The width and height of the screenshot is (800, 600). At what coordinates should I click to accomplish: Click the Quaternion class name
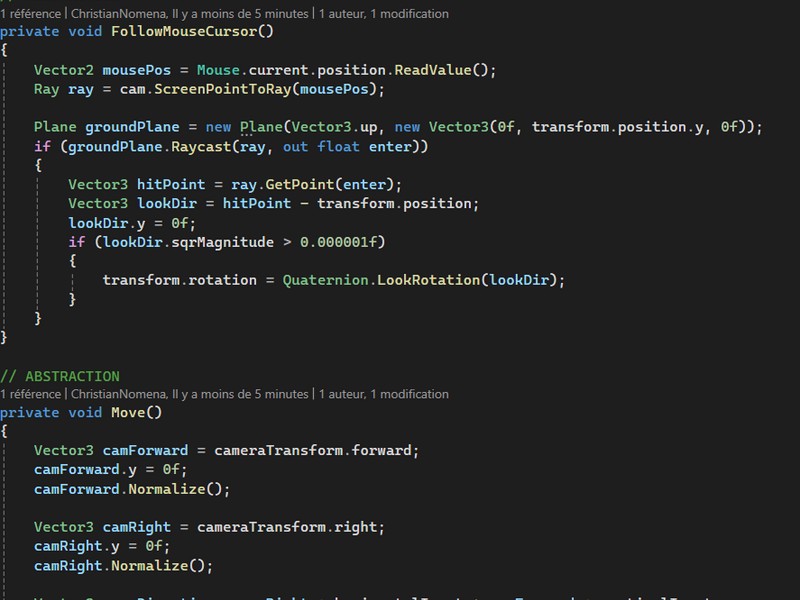click(x=326, y=280)
